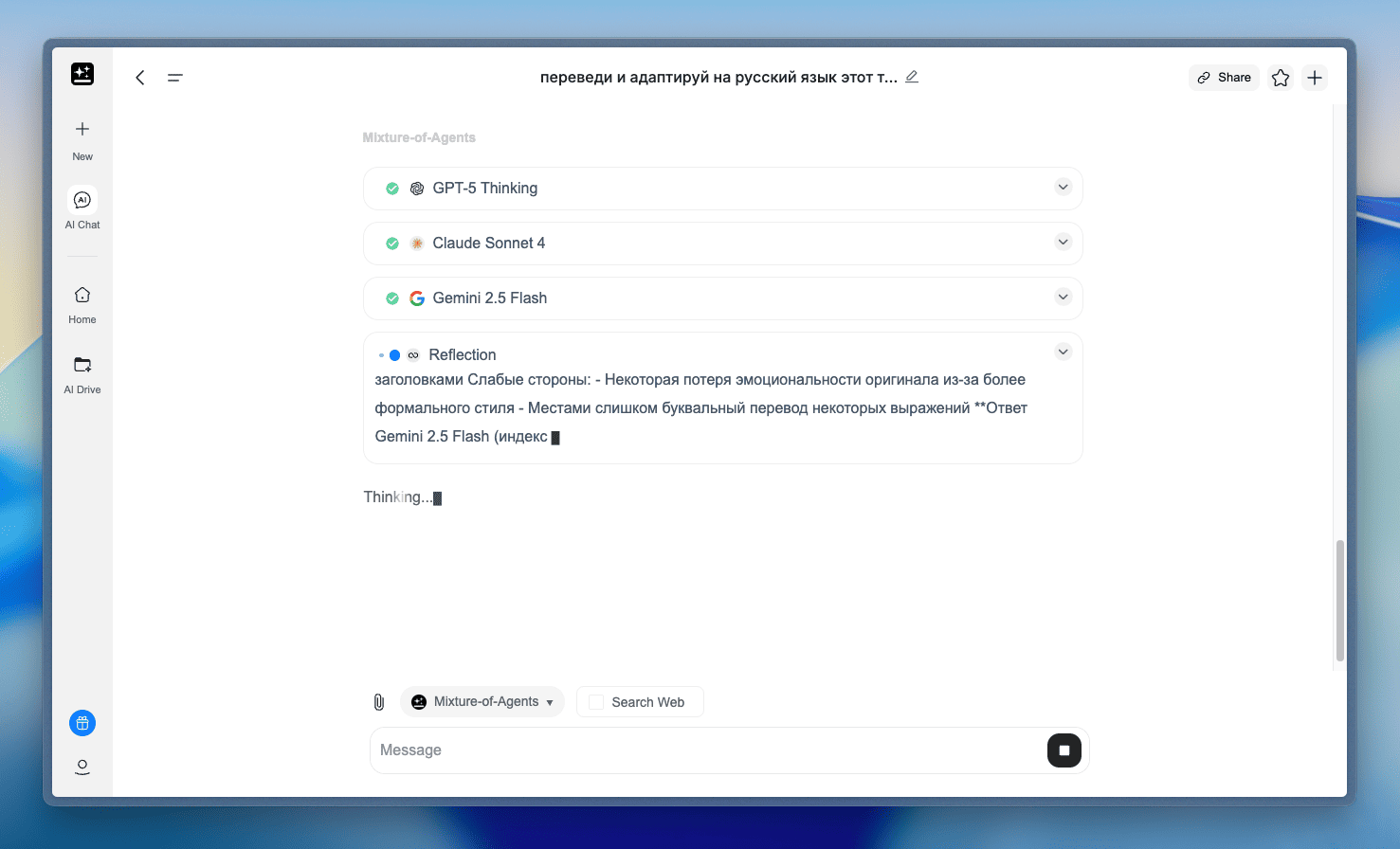Expand the Gemini 2.5 Flash response
The height and width of the screenshot is (849, 1400).
1063,298
